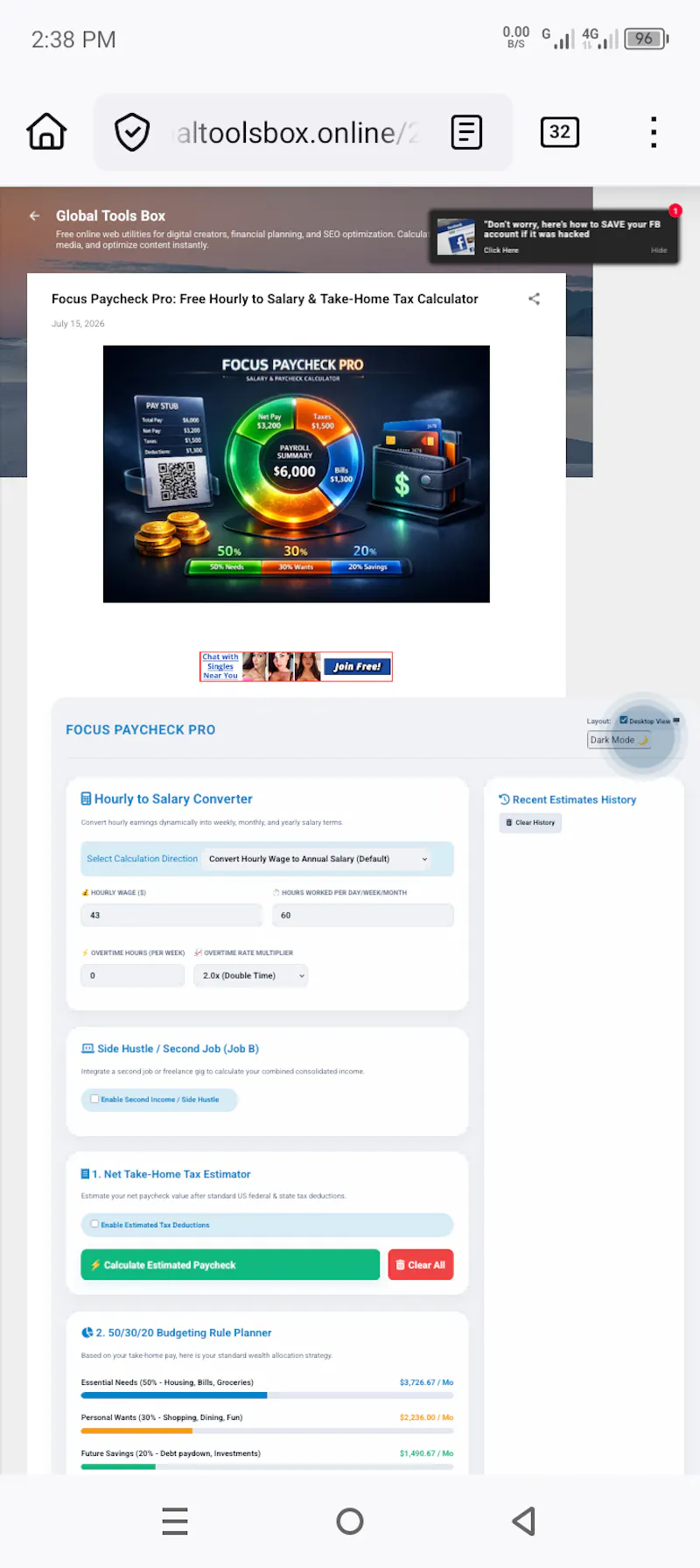This screenshot has height=1568, width=700.
Task: Tap the address bar URL text
Action: [x=297, y=133]
